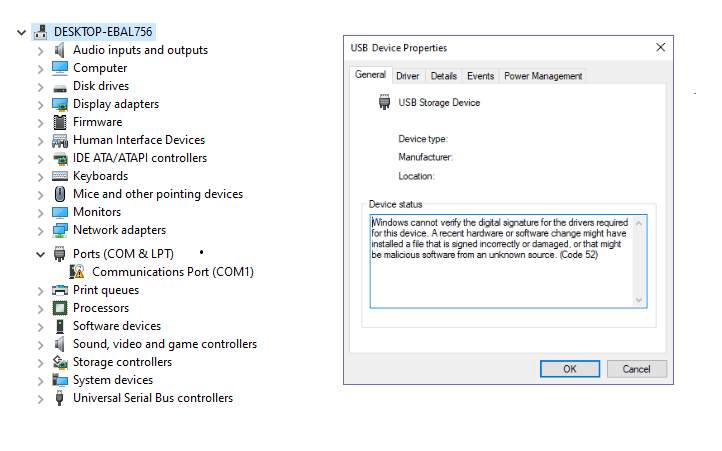Click the Cancel button

click(x=636, y=369)
